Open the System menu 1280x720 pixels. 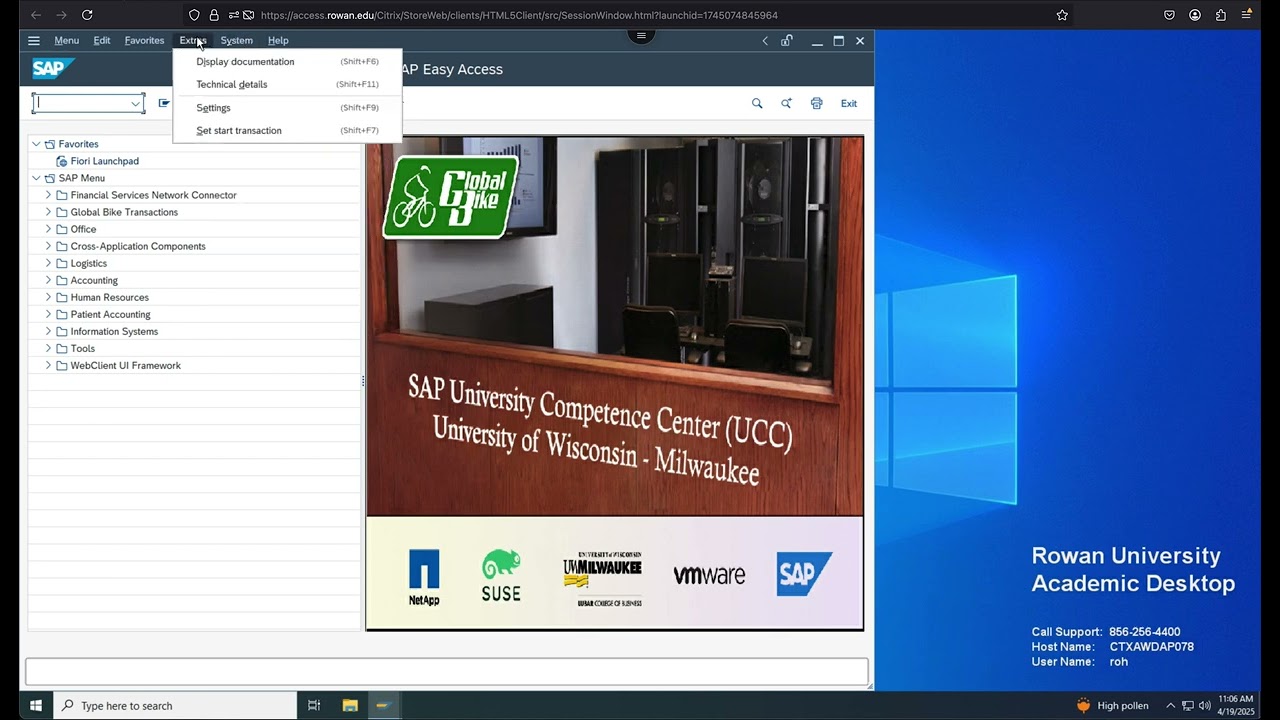236,41
